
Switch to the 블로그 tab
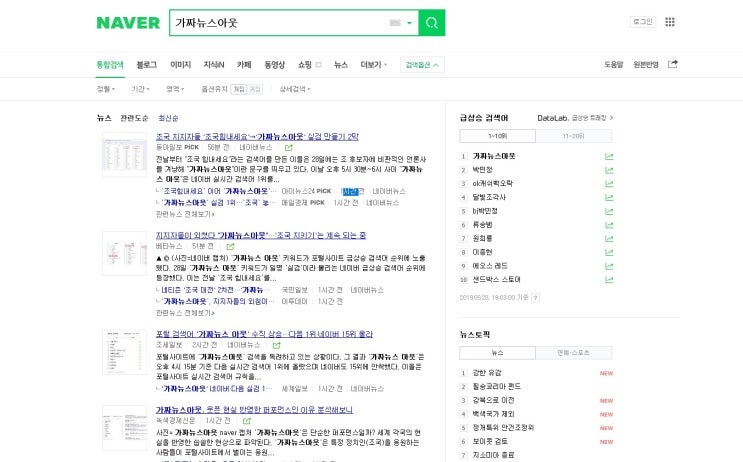tap(147, 65)
